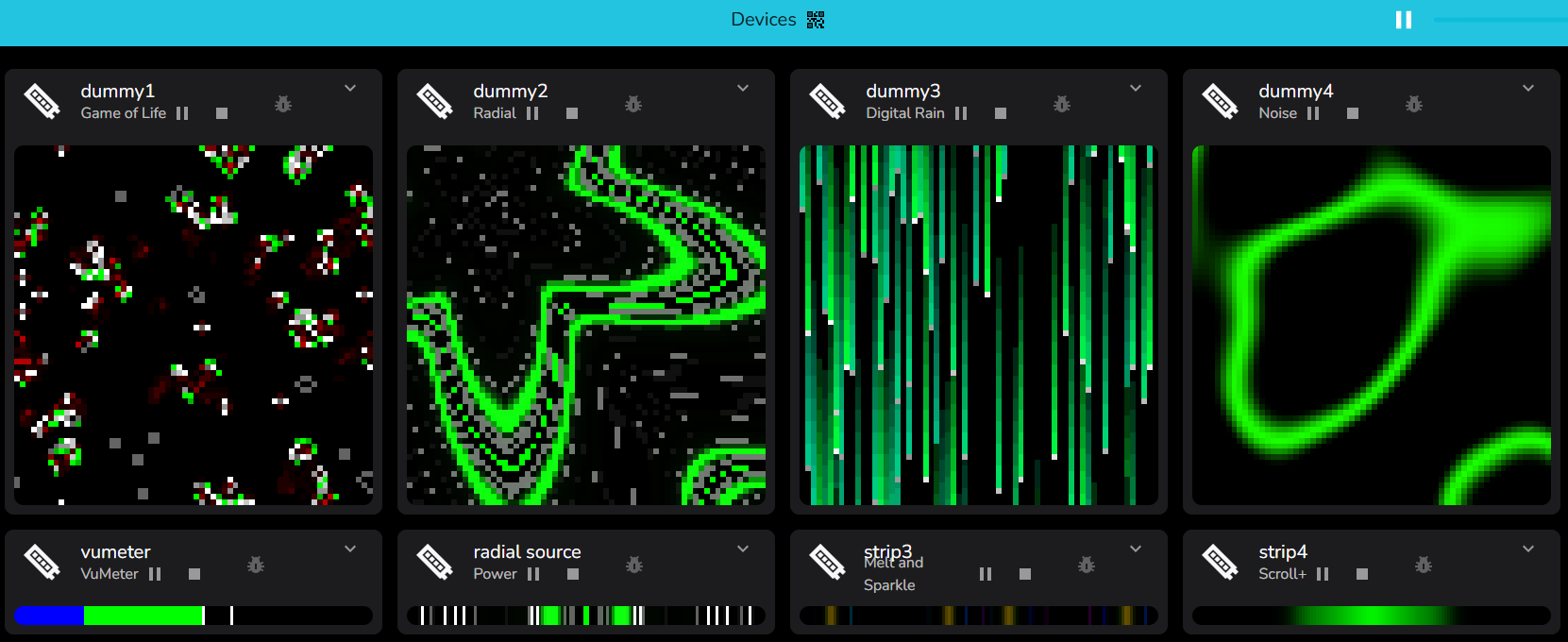Click the bug icon on radial source card

(634, 565)
